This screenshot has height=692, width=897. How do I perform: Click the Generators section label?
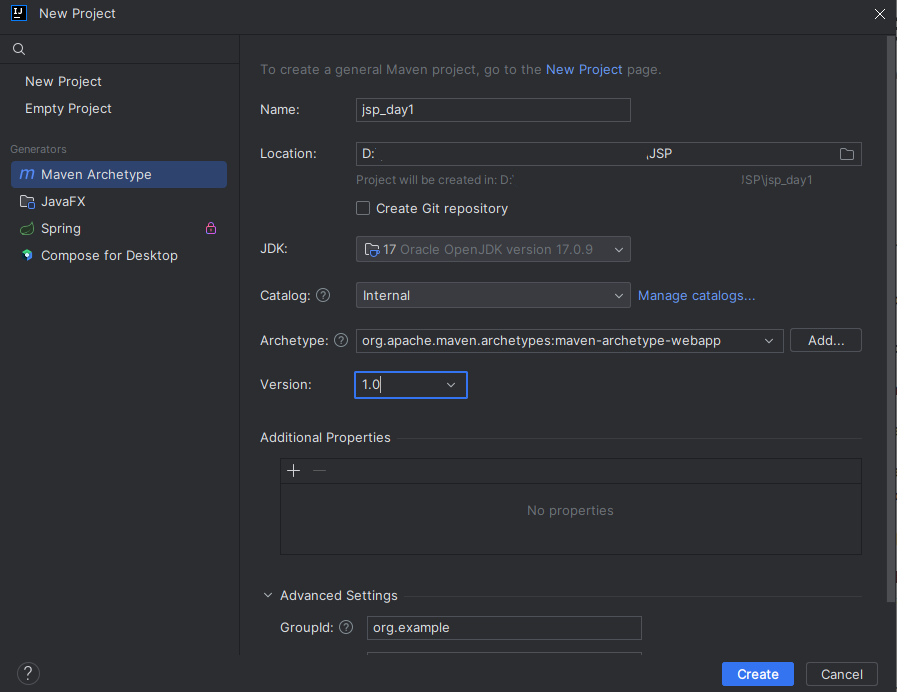click(38, 149)
